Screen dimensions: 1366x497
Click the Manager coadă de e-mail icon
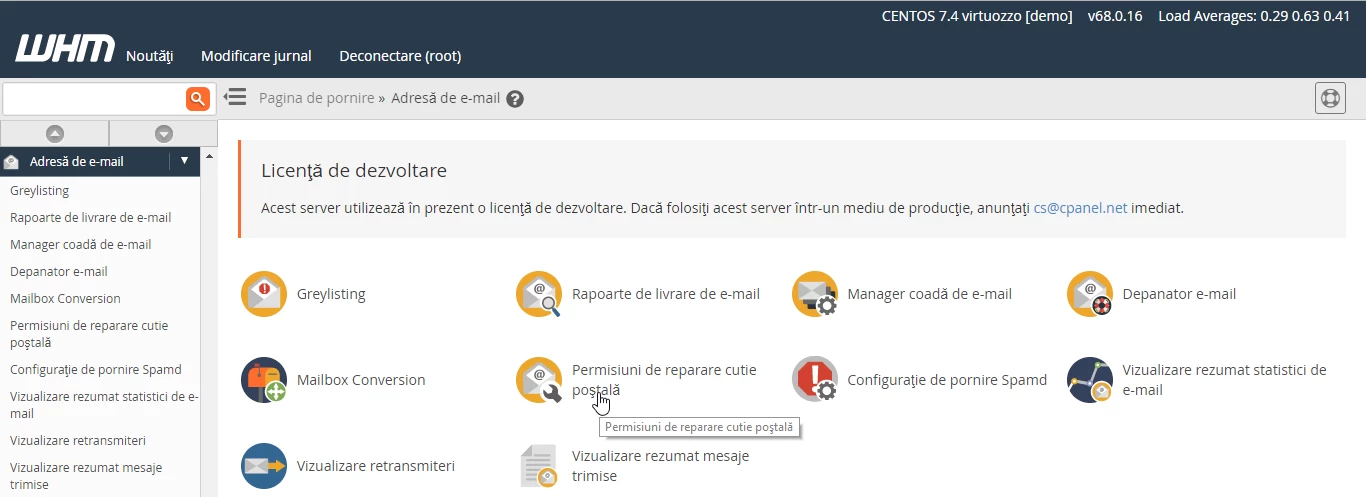[x=814, y=294]
